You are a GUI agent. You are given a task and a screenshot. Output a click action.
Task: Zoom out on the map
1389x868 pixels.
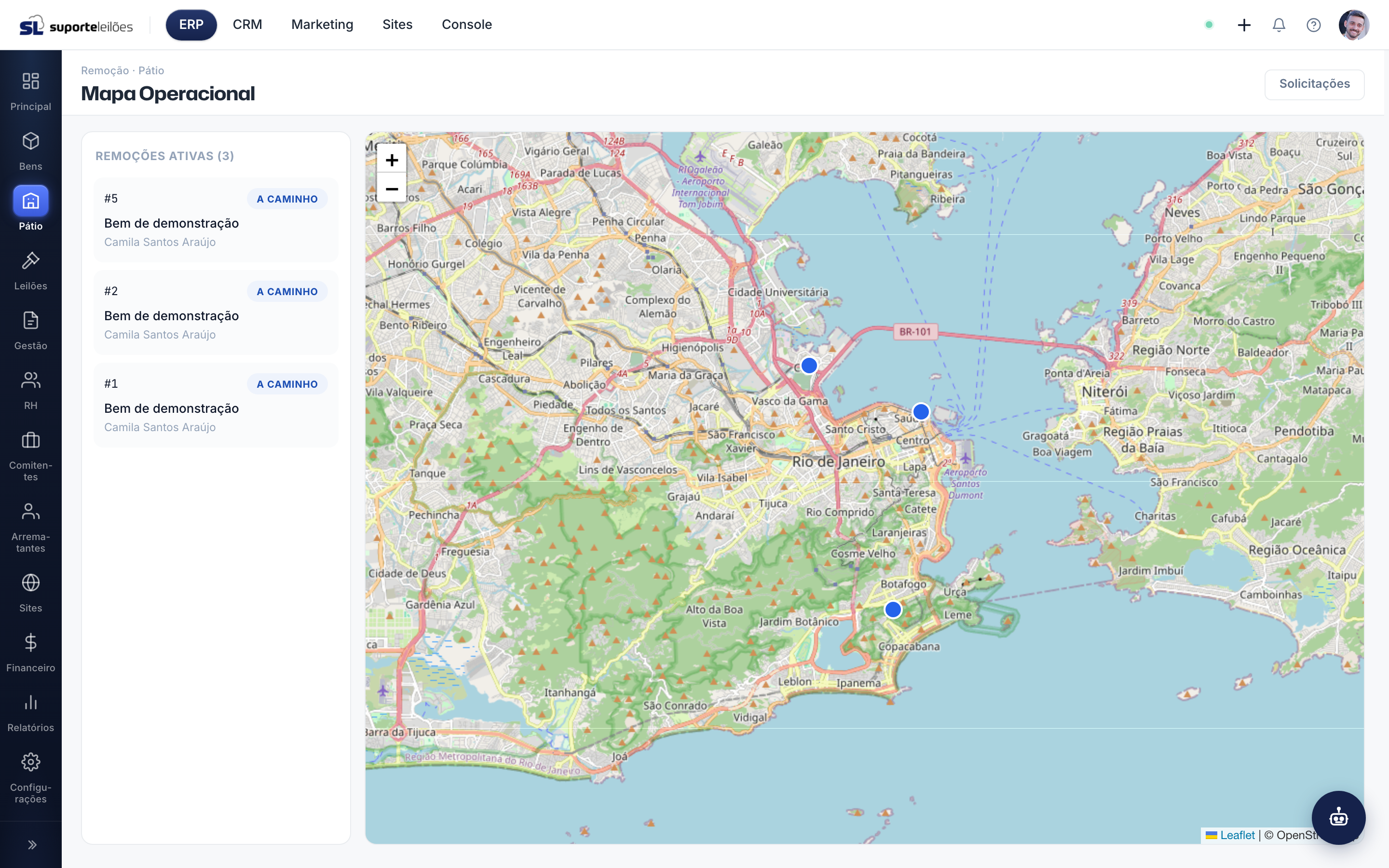coord(392,188)
